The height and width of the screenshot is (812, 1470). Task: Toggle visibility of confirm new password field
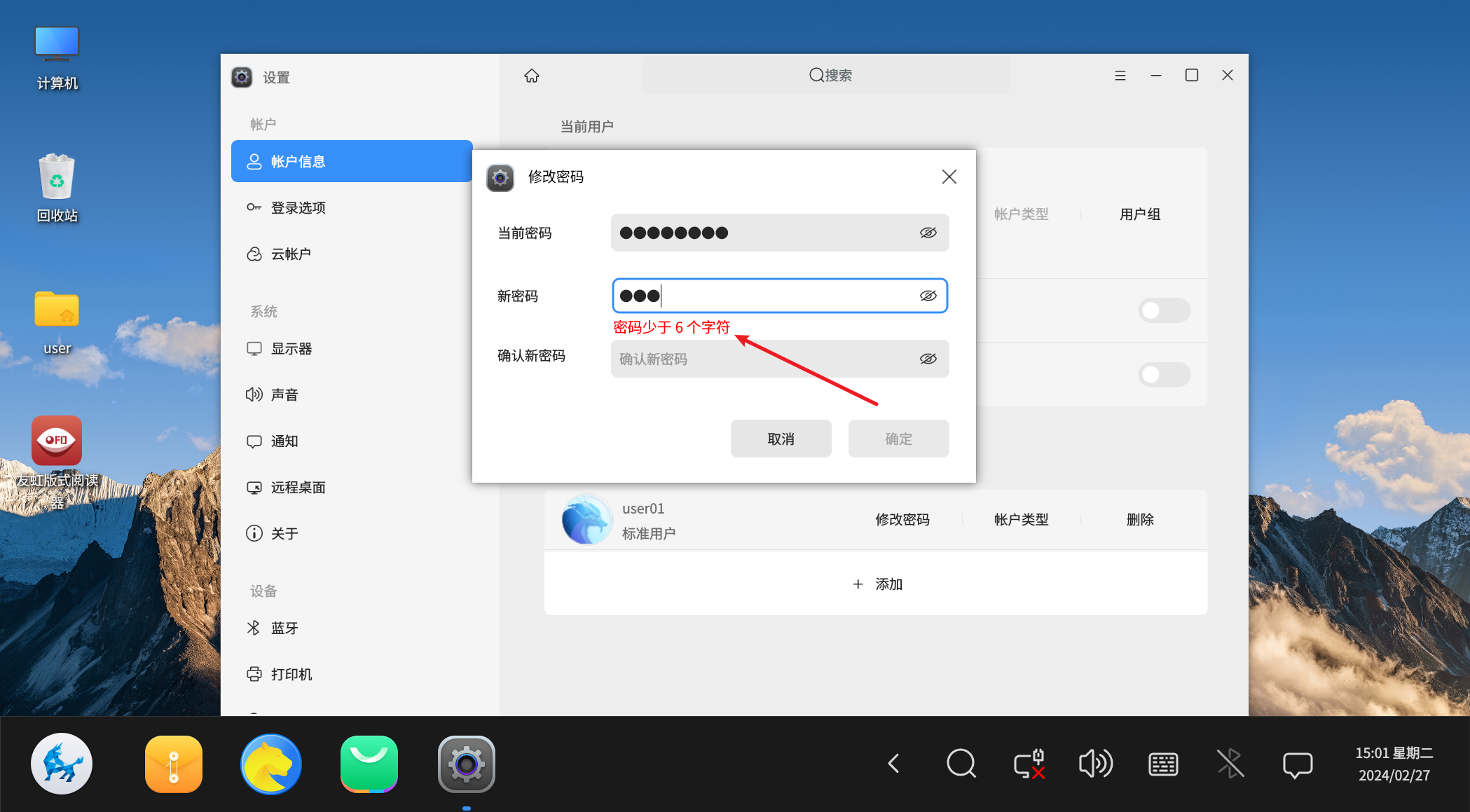point(928,359)
